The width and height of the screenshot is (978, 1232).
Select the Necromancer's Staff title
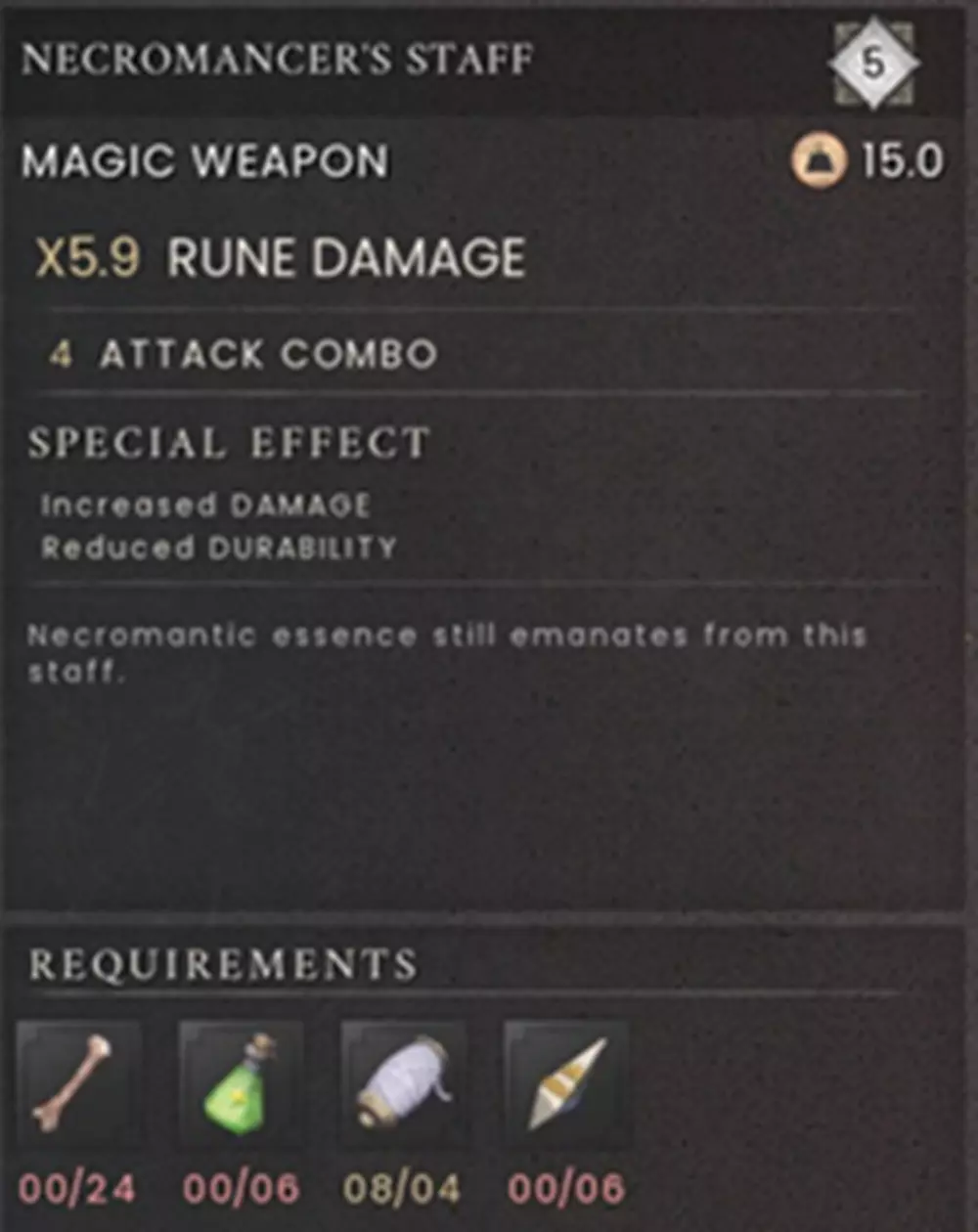[278, 60]
